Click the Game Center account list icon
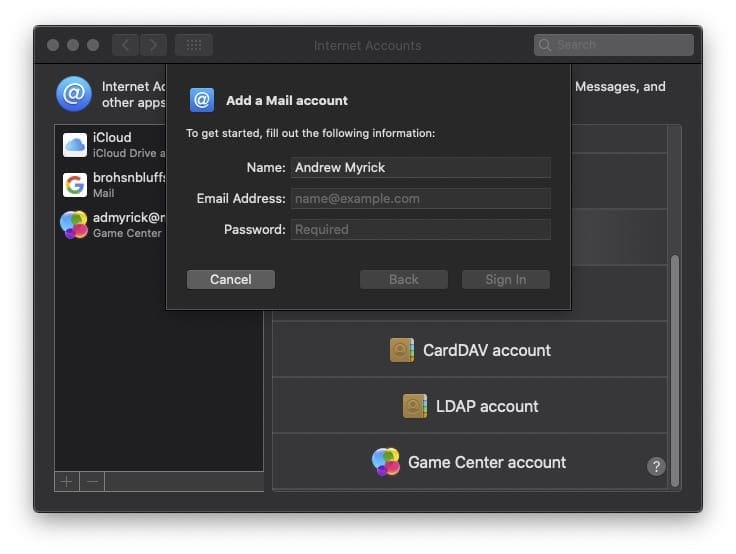 (x=386, y=462)
